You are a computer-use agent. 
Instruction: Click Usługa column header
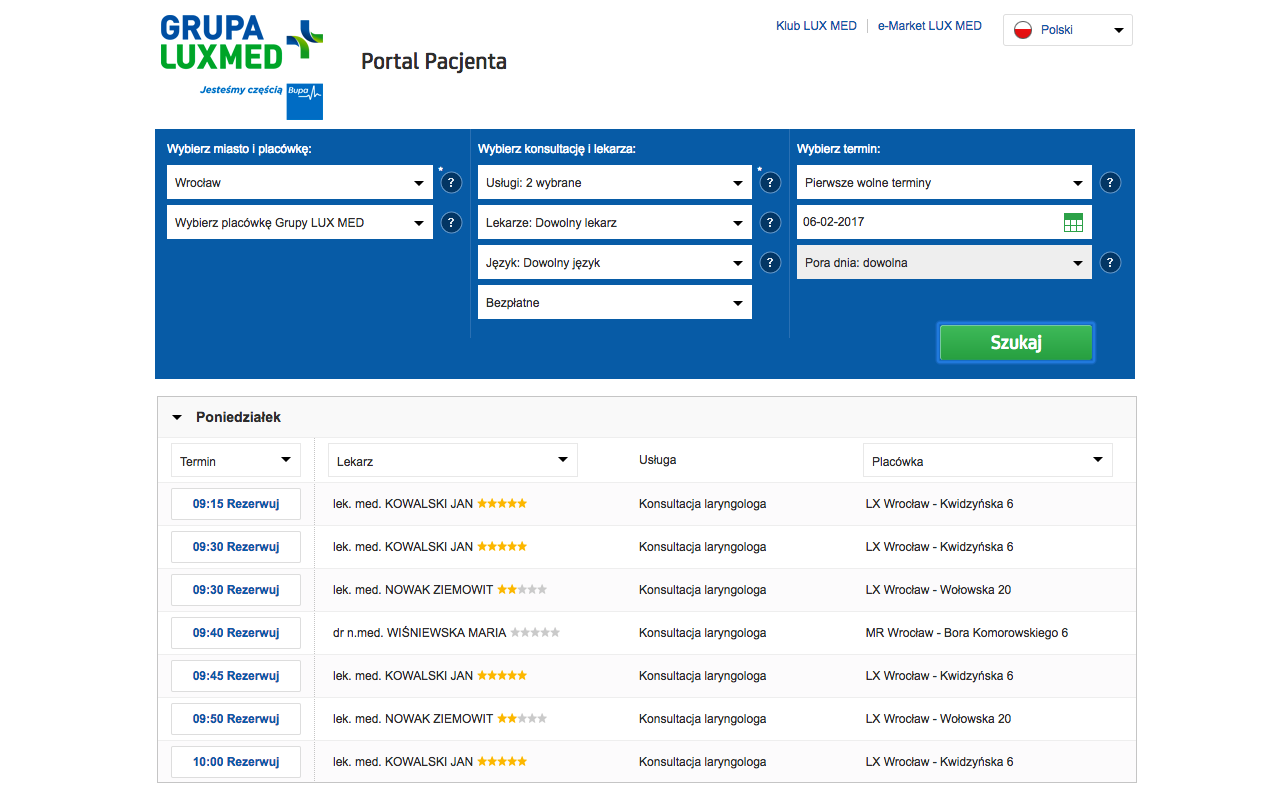pos(658,460)
